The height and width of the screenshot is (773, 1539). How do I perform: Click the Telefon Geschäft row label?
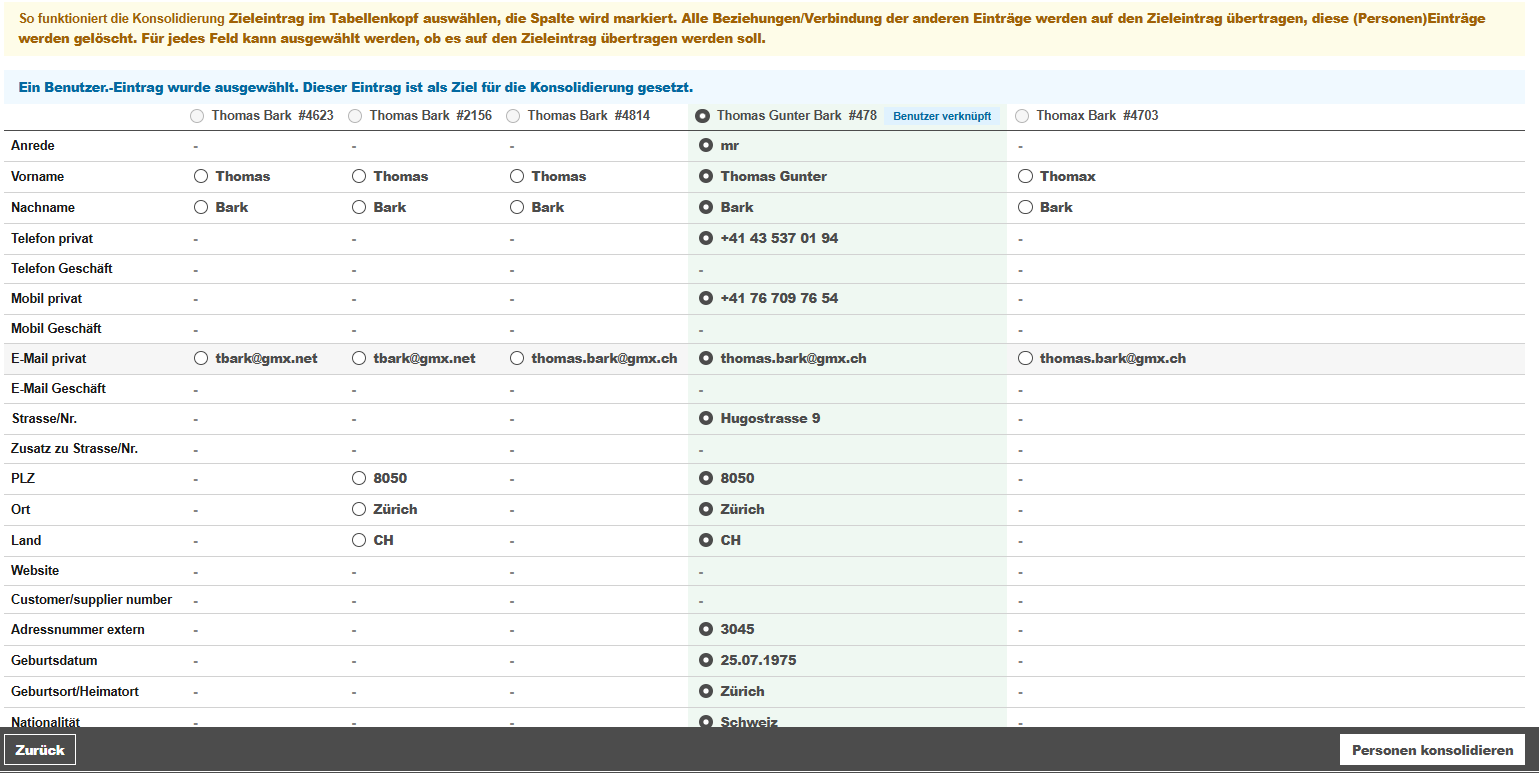62,268
